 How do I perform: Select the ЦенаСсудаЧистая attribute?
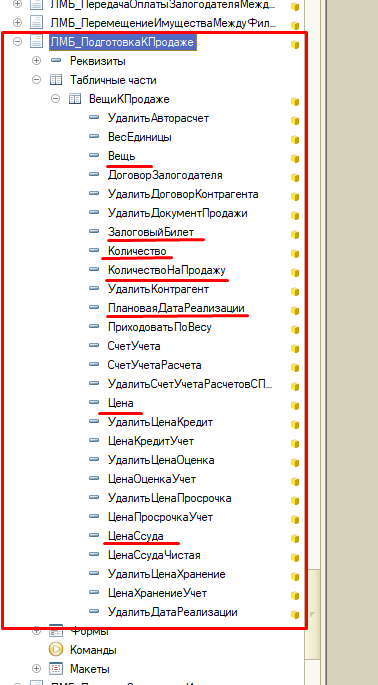click(x=154, y=555)
